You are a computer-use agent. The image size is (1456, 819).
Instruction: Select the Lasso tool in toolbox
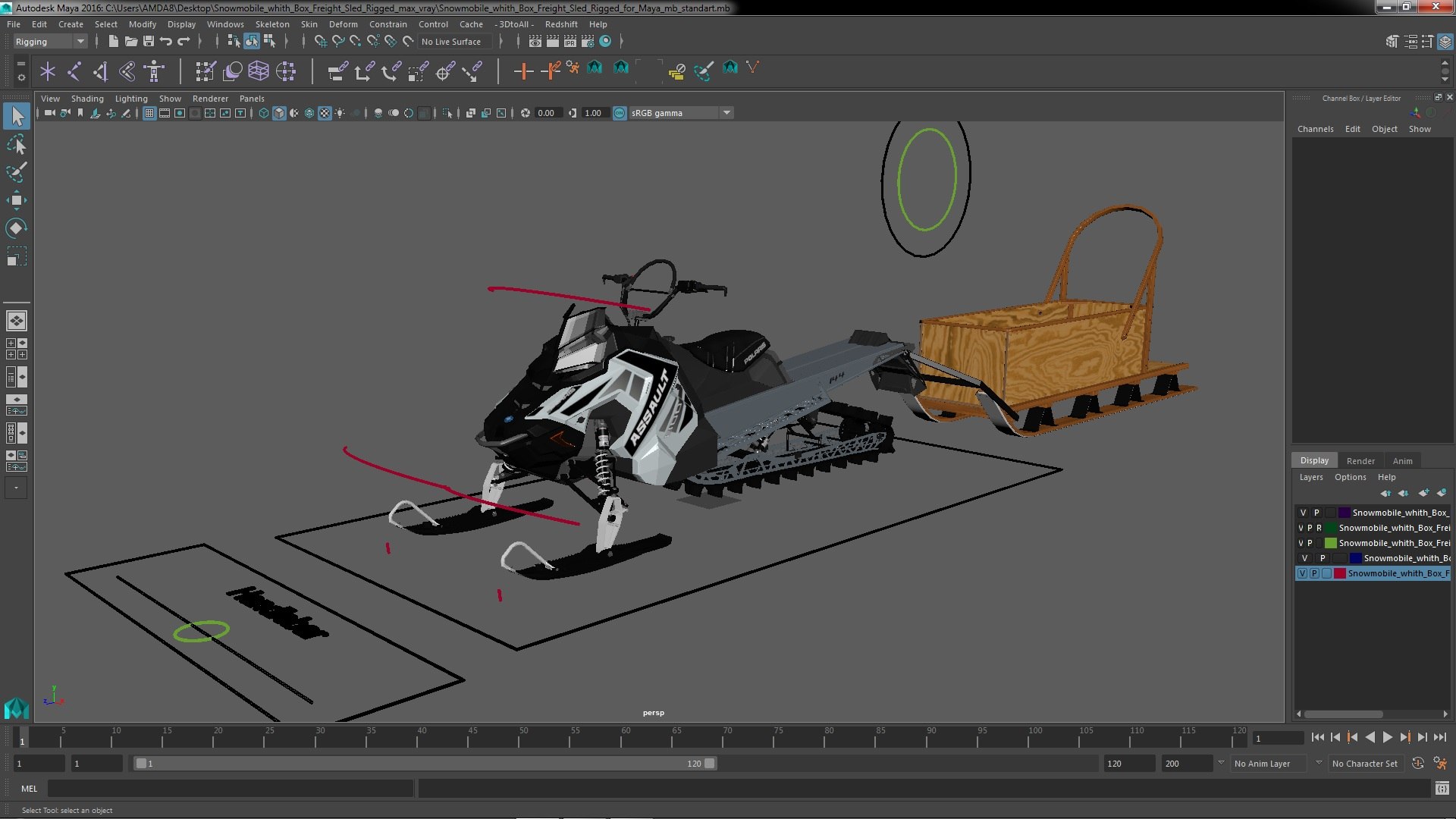(x=16, y=144)
